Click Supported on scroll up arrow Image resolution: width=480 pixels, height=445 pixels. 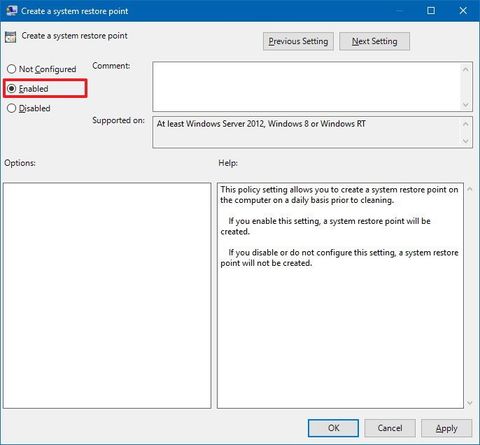click(x=466, y=124)
